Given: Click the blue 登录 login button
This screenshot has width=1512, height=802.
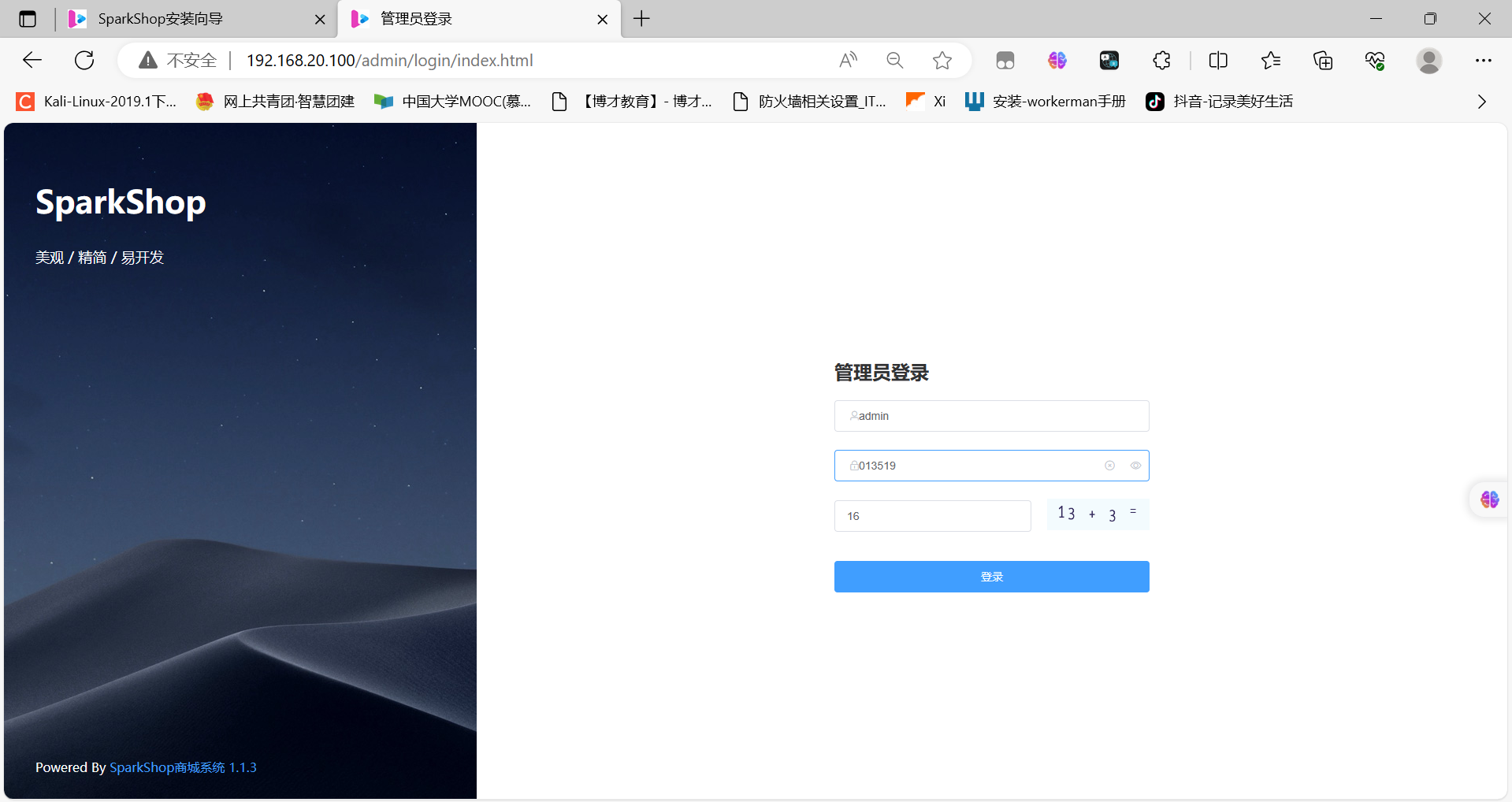Looking at the screenshot, I should coord(991,577).
